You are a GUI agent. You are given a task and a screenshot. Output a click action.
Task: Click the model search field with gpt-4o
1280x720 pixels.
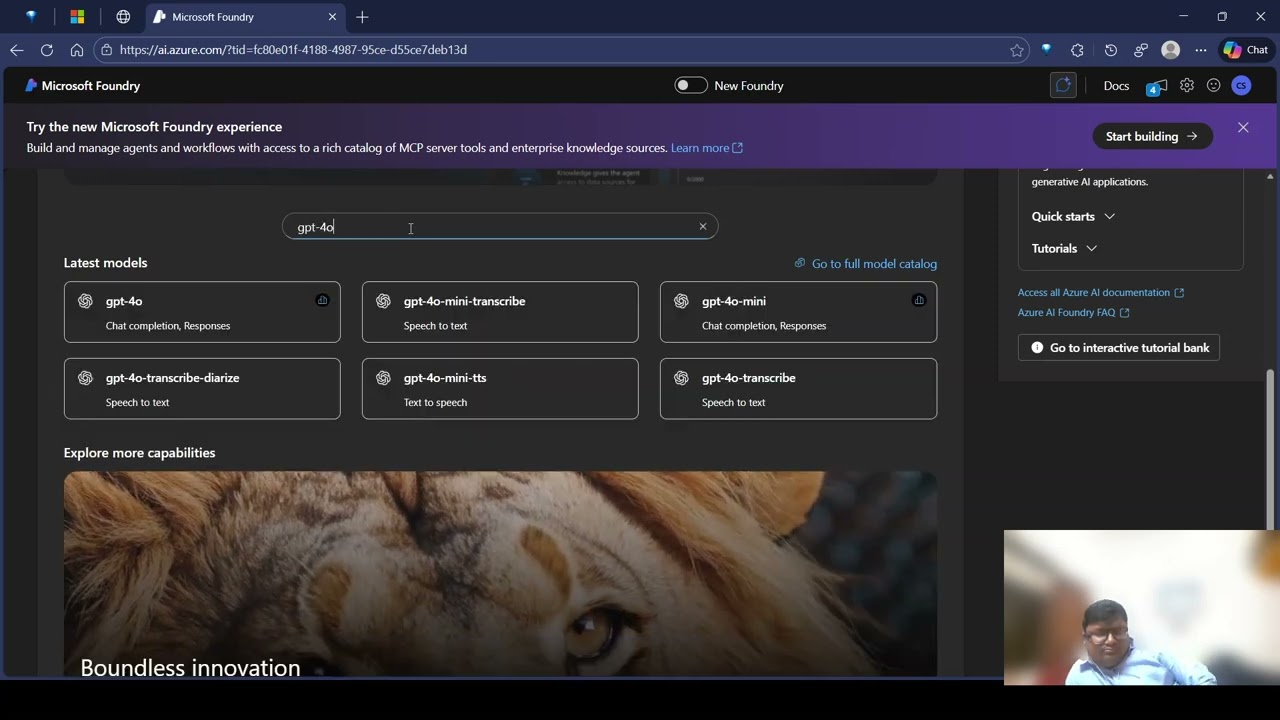[x=500, y=227]
